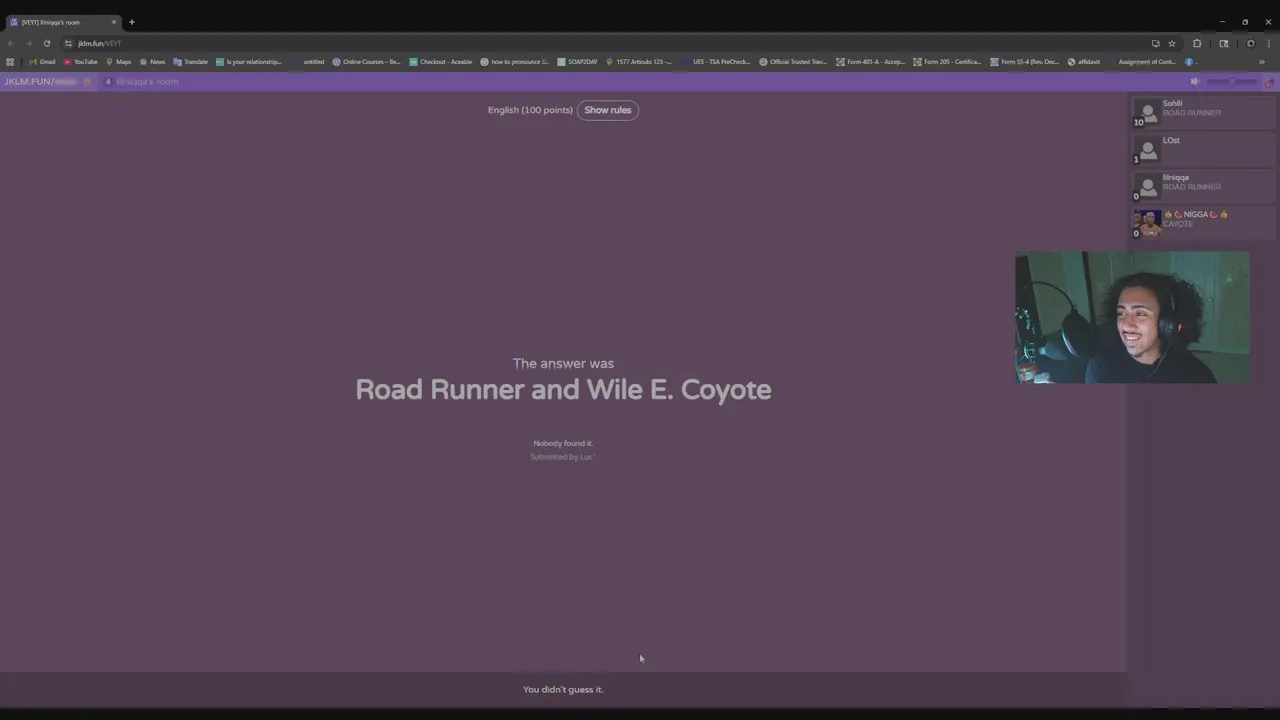Click Sohlil's avatar icon
Viewport: 1280px width, 720px height.
point(1148,112)
